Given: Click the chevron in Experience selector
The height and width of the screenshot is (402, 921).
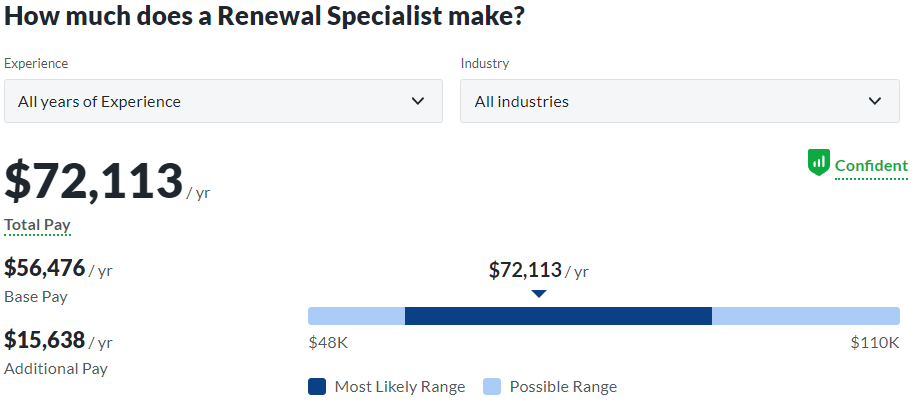Looking at the screenshot, I should pos(418,101).
